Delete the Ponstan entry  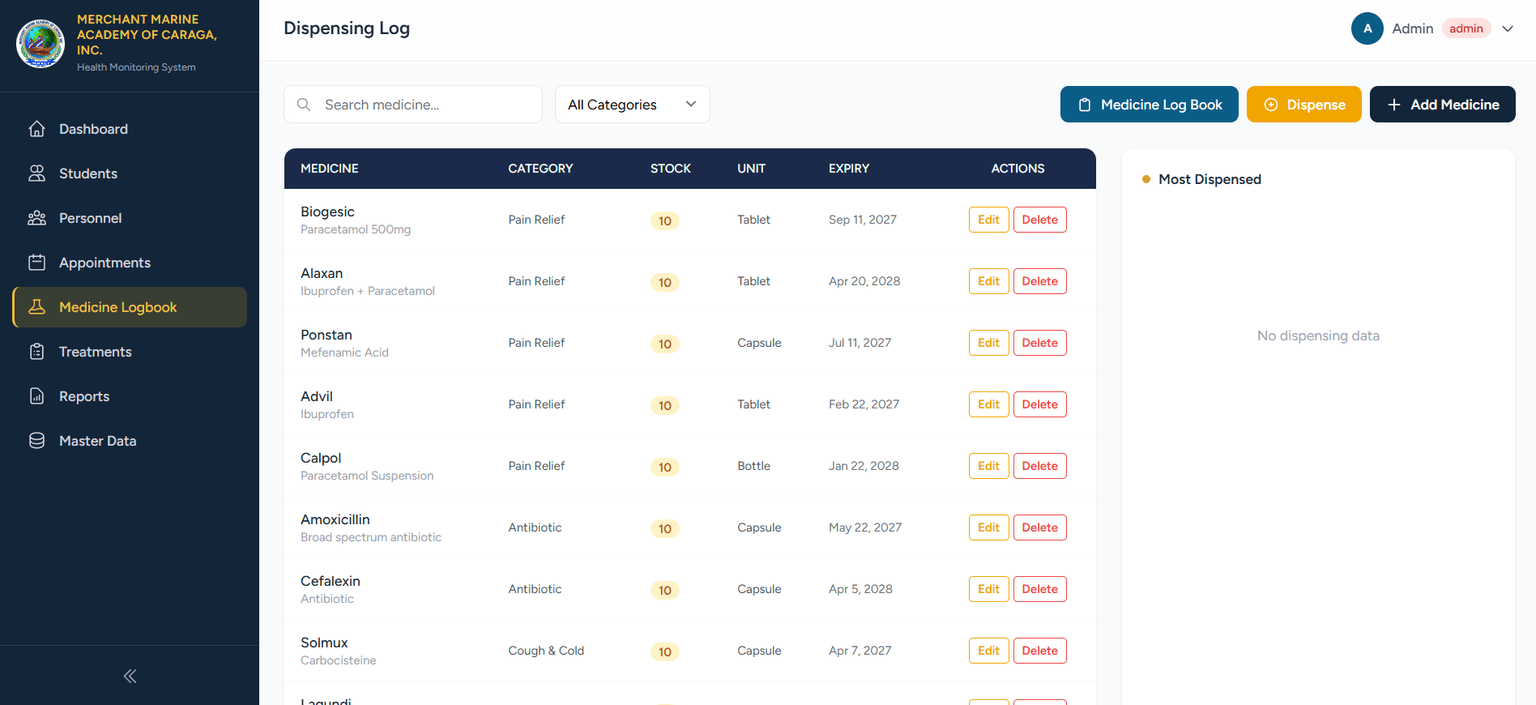coord(1040,343)
